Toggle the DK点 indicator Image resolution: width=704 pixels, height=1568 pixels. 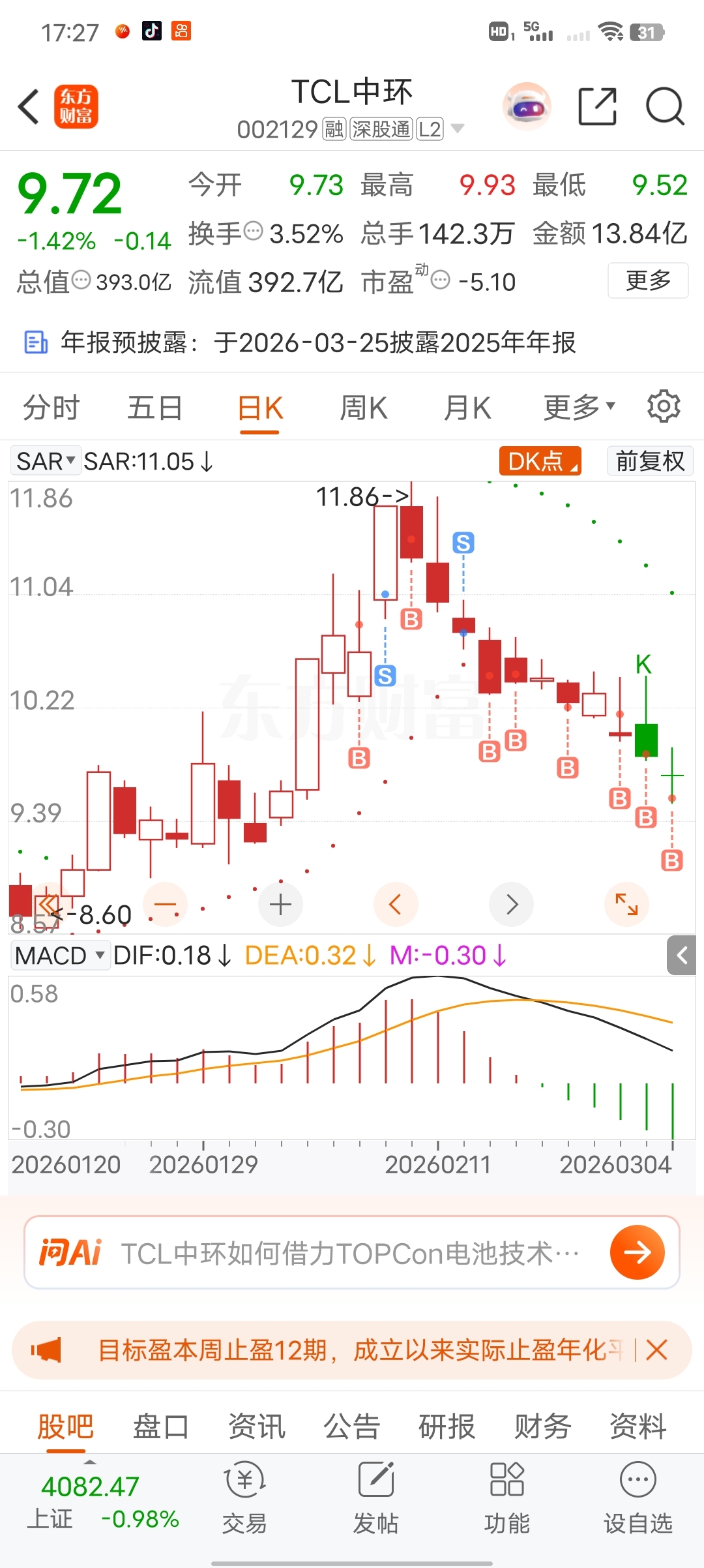(540, 461)
